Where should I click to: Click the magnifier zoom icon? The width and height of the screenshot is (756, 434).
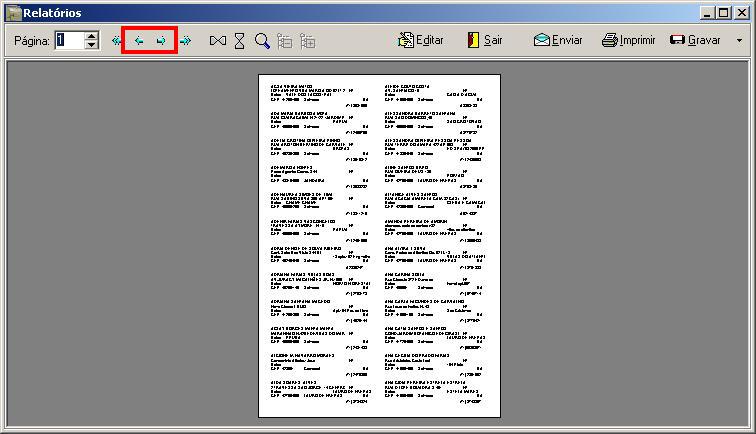[262, 41]
